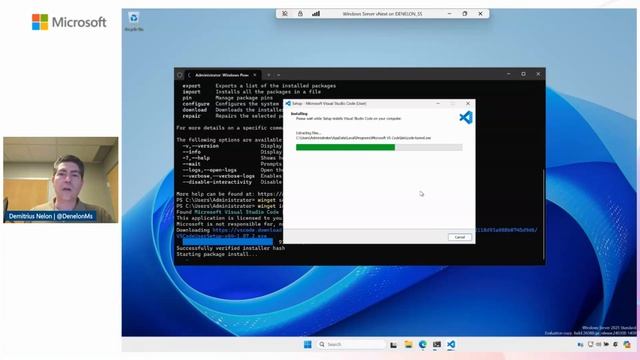Open the Windows Start menu
640x360 pixels.
tap(308, 344)
